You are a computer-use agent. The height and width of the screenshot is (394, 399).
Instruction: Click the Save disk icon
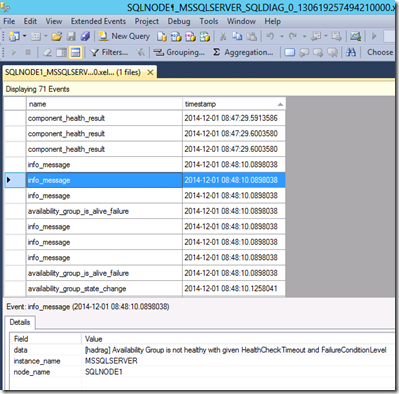point(71,36)
